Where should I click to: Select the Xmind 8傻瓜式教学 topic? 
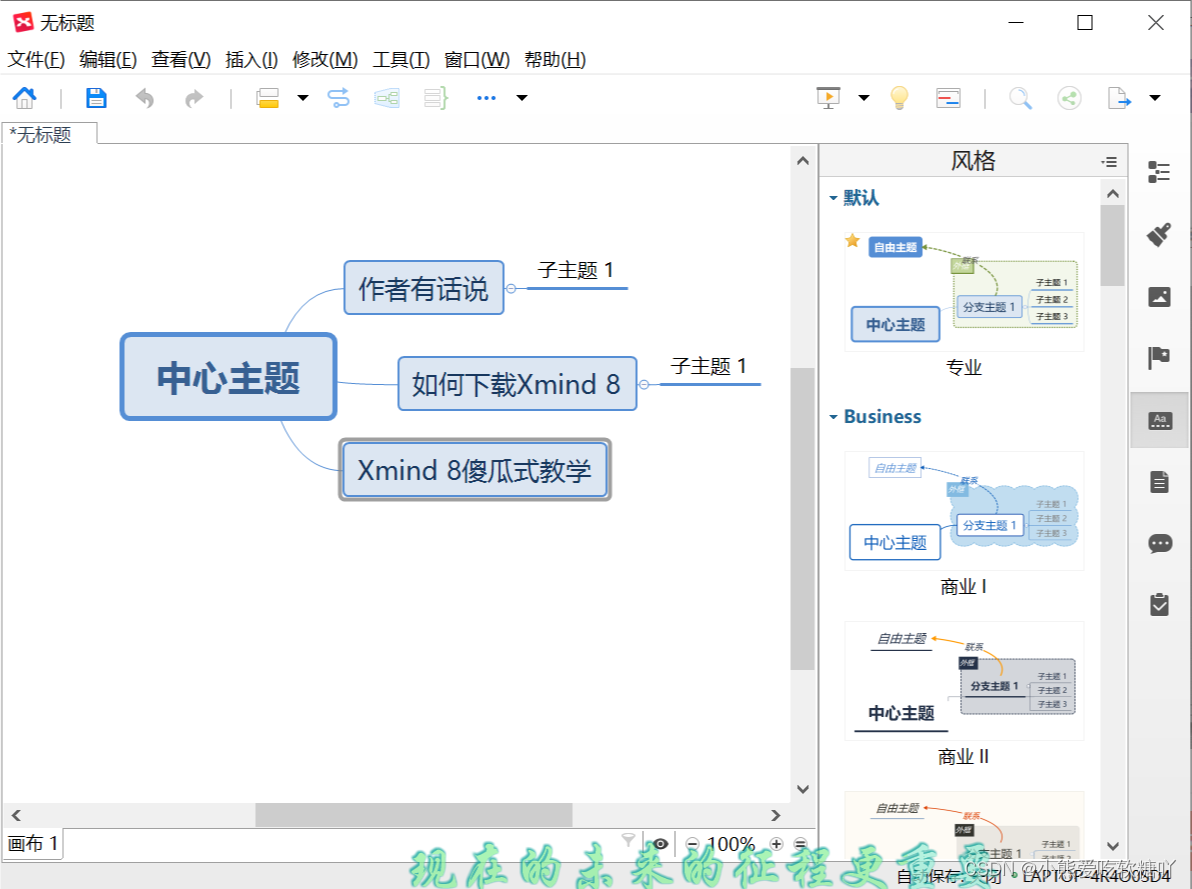(474, 470)
